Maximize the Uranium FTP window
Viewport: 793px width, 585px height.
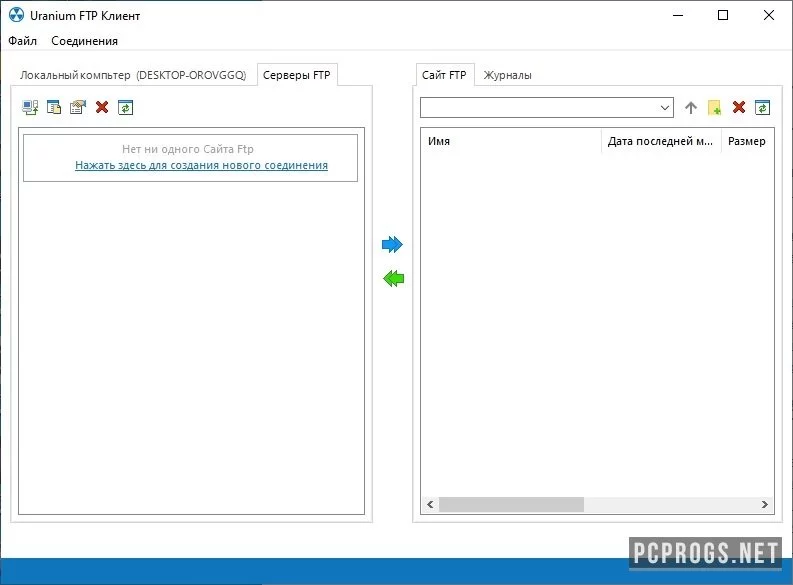tap(723, 15)
